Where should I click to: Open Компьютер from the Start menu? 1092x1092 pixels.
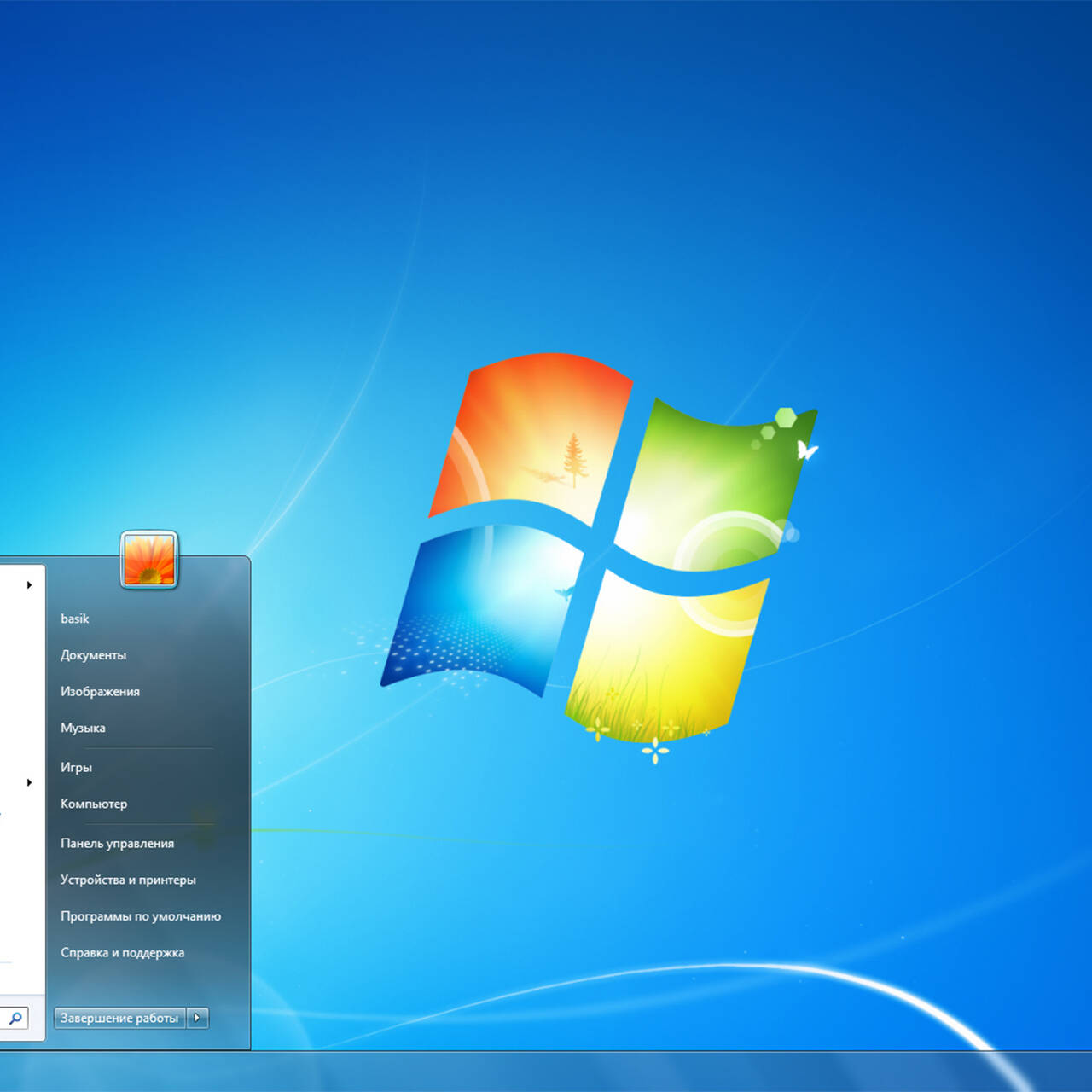click(94, 804)
